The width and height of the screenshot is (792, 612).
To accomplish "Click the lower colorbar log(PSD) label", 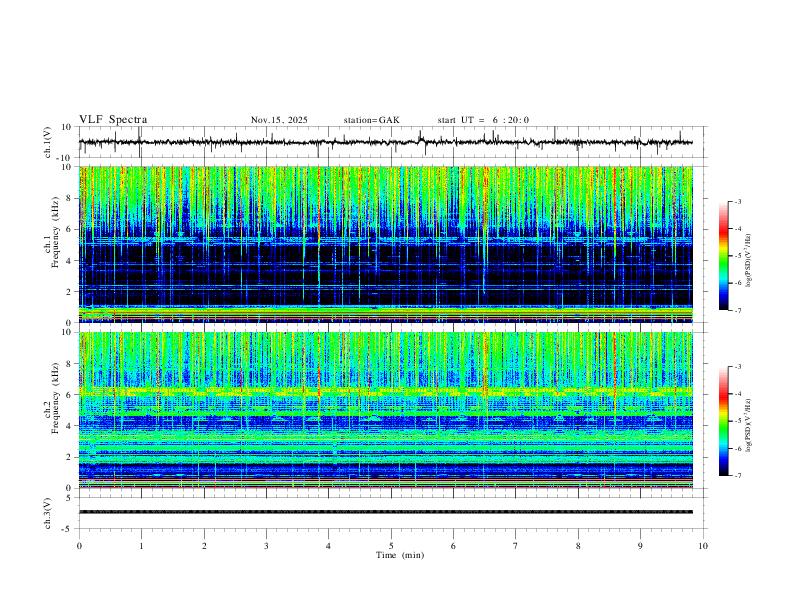I will click(748, 425).
